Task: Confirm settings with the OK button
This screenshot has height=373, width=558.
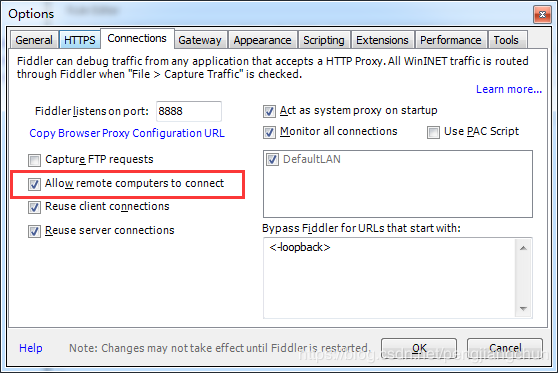Action: coord(419,348)
